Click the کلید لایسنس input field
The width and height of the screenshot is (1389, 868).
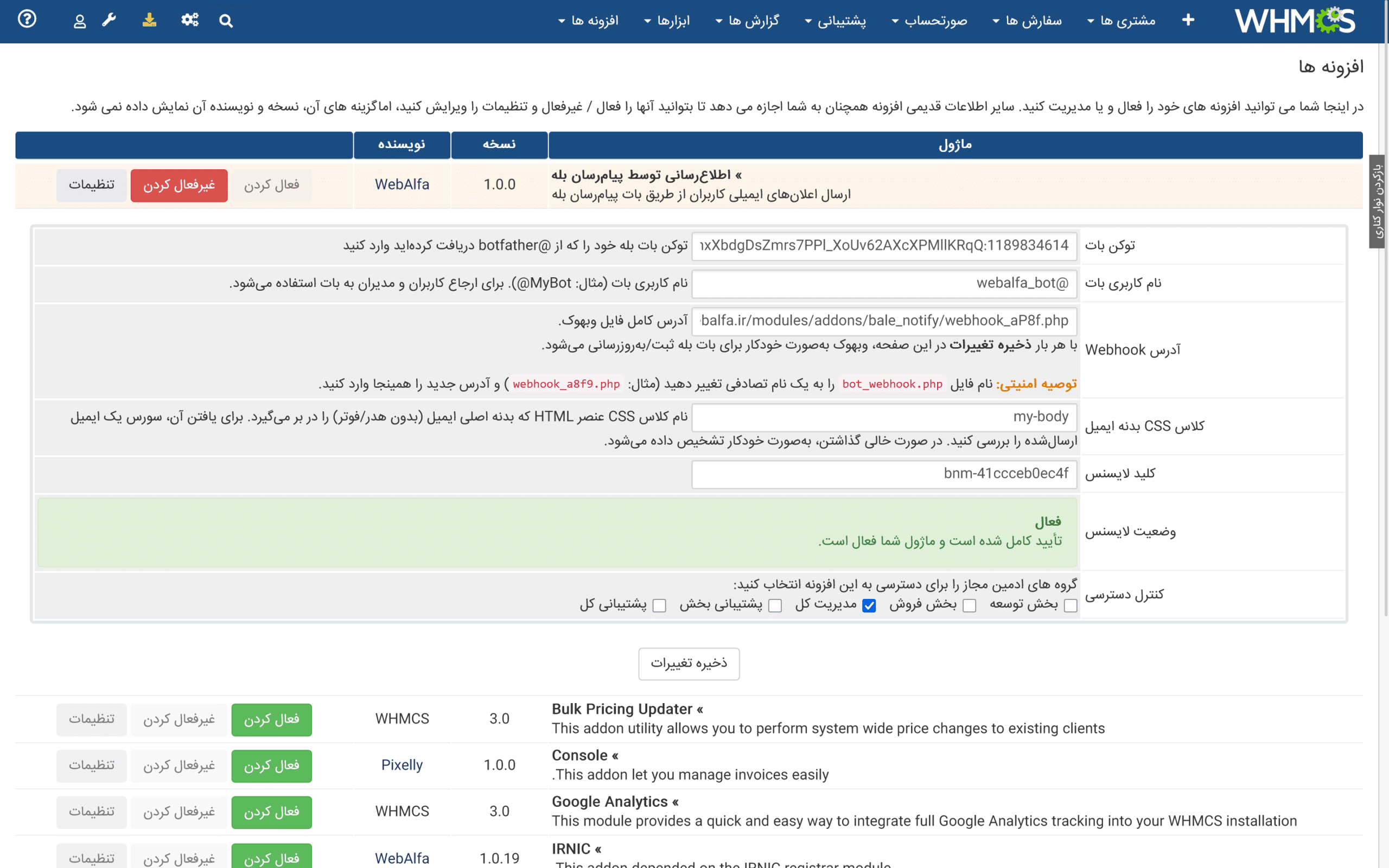tap(884, 474)
